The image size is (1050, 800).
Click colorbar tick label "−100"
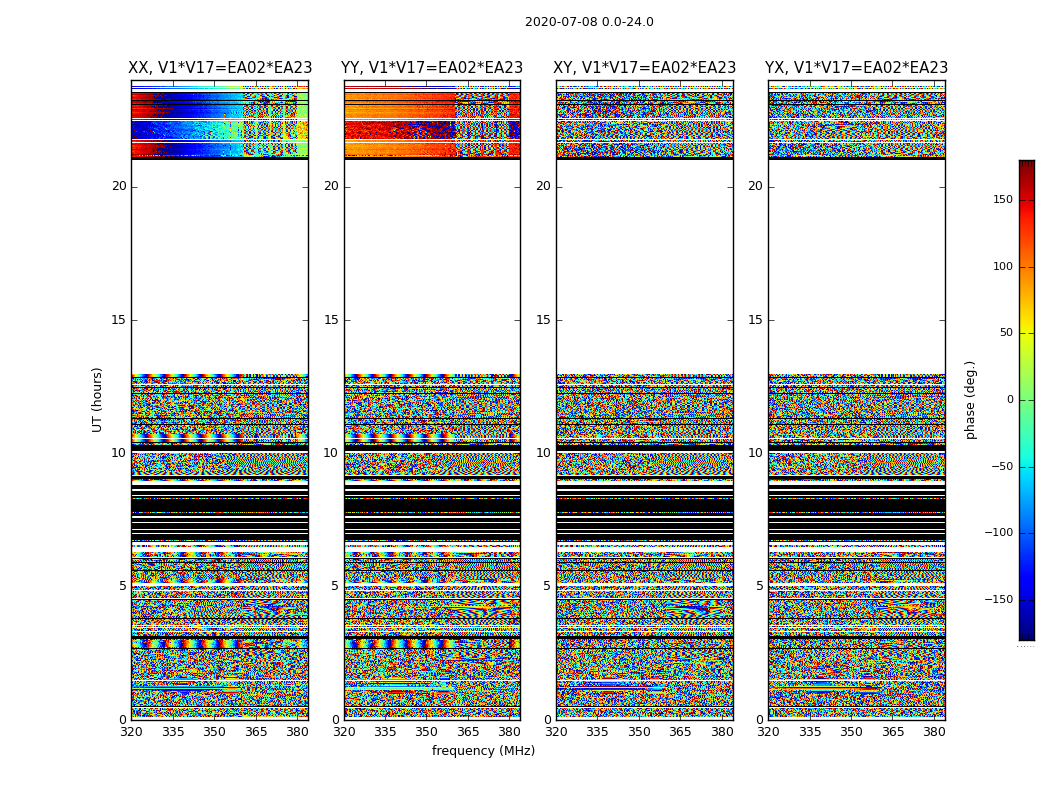coord(999,532)
